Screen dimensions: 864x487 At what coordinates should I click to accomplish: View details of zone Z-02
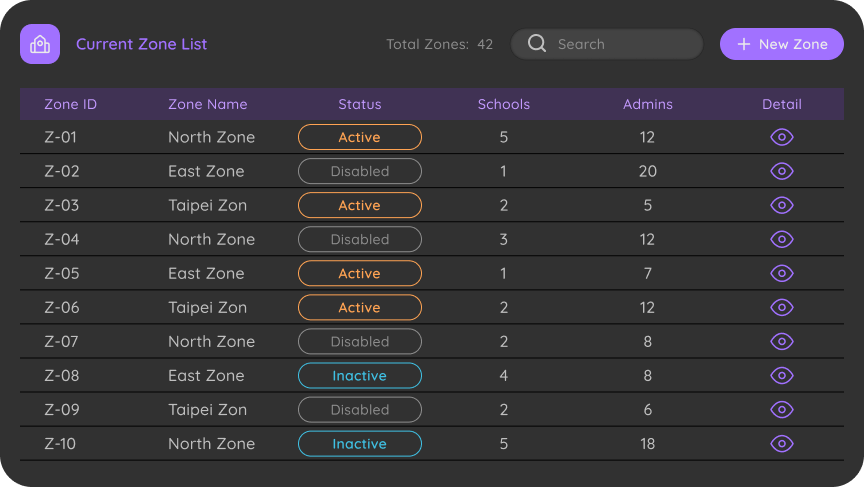coord(781,171)
